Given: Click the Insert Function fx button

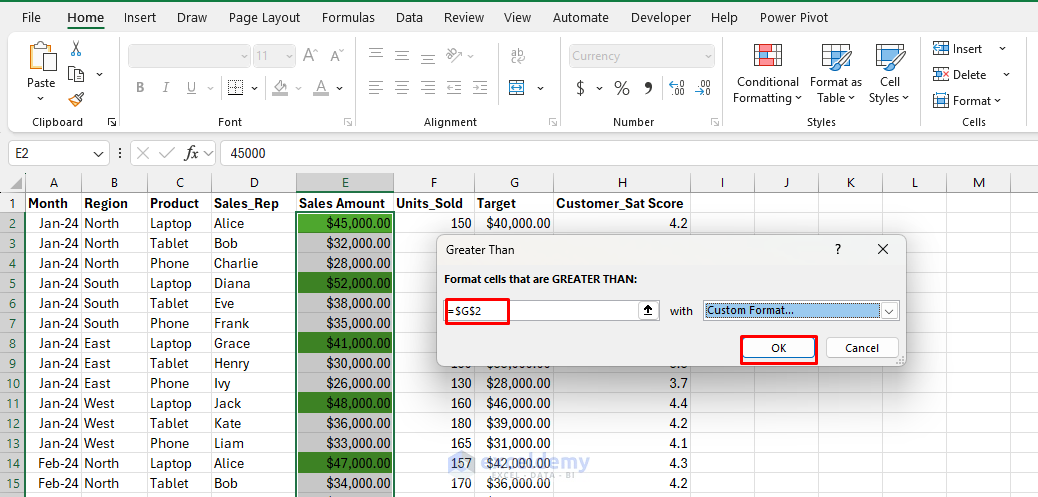Looking at the screenshot, I should [x=191, y=154].
